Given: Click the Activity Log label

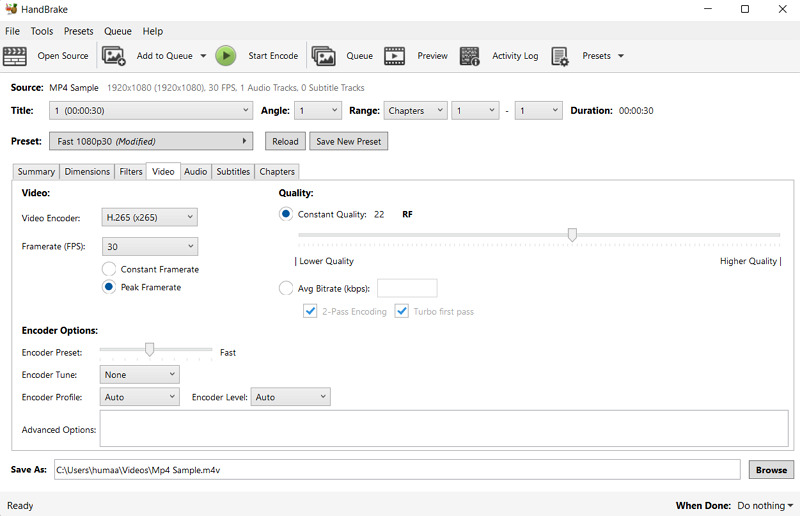Looking at the screenshot, I should 515,56.
